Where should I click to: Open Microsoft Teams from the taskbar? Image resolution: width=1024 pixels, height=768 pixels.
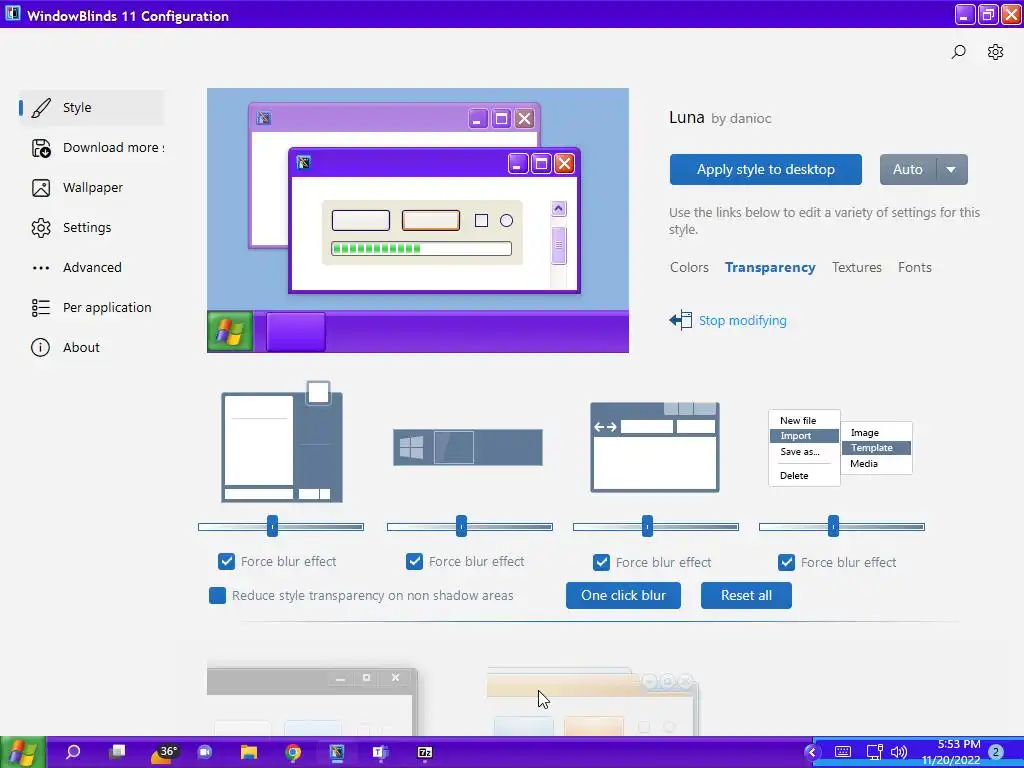point(381,752)
